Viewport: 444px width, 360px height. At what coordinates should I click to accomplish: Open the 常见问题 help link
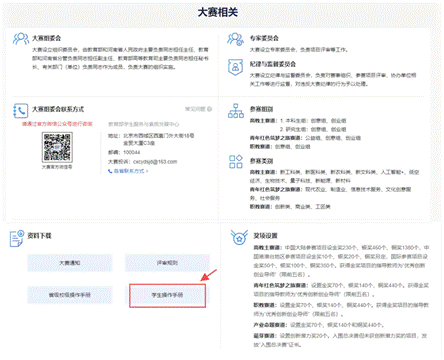click(x=199, y=109)
